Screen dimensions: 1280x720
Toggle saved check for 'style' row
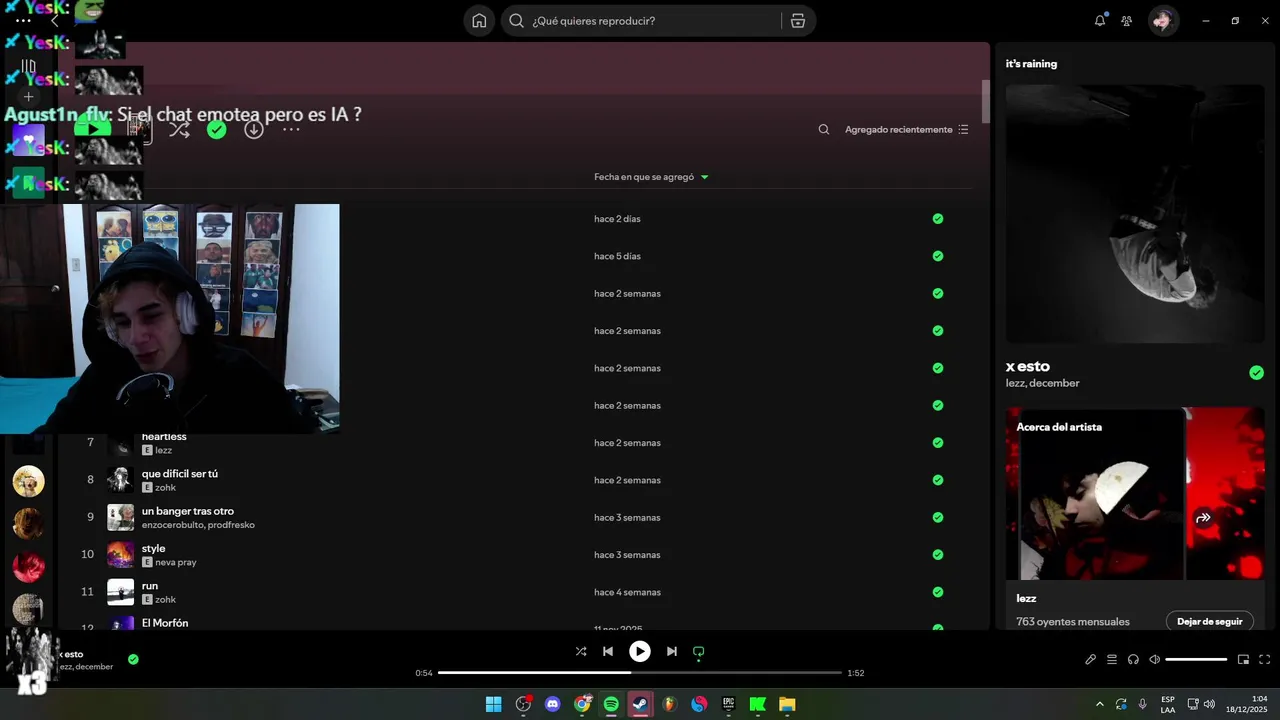click(938, 555)
